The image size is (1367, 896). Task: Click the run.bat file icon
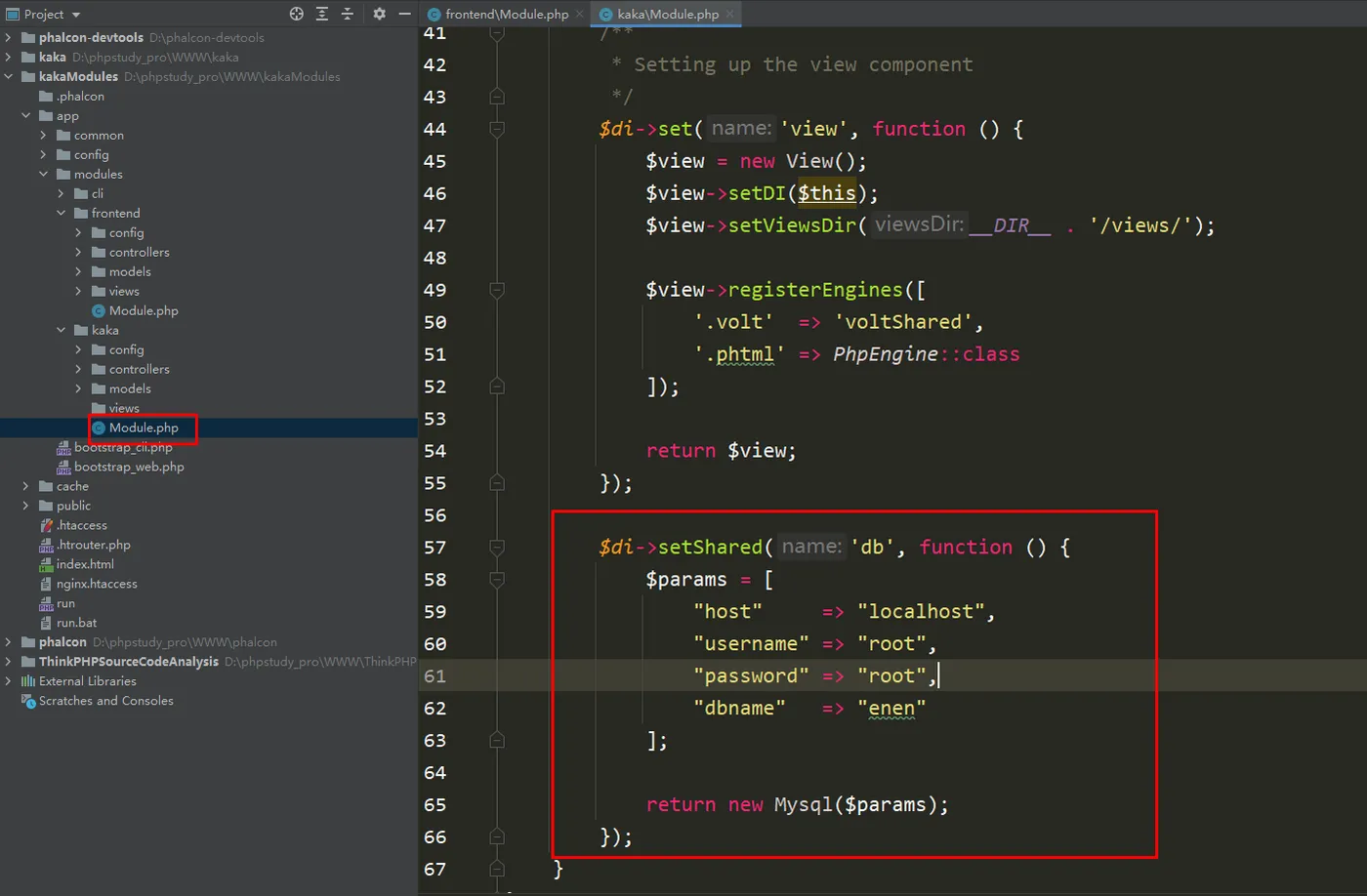46,623
